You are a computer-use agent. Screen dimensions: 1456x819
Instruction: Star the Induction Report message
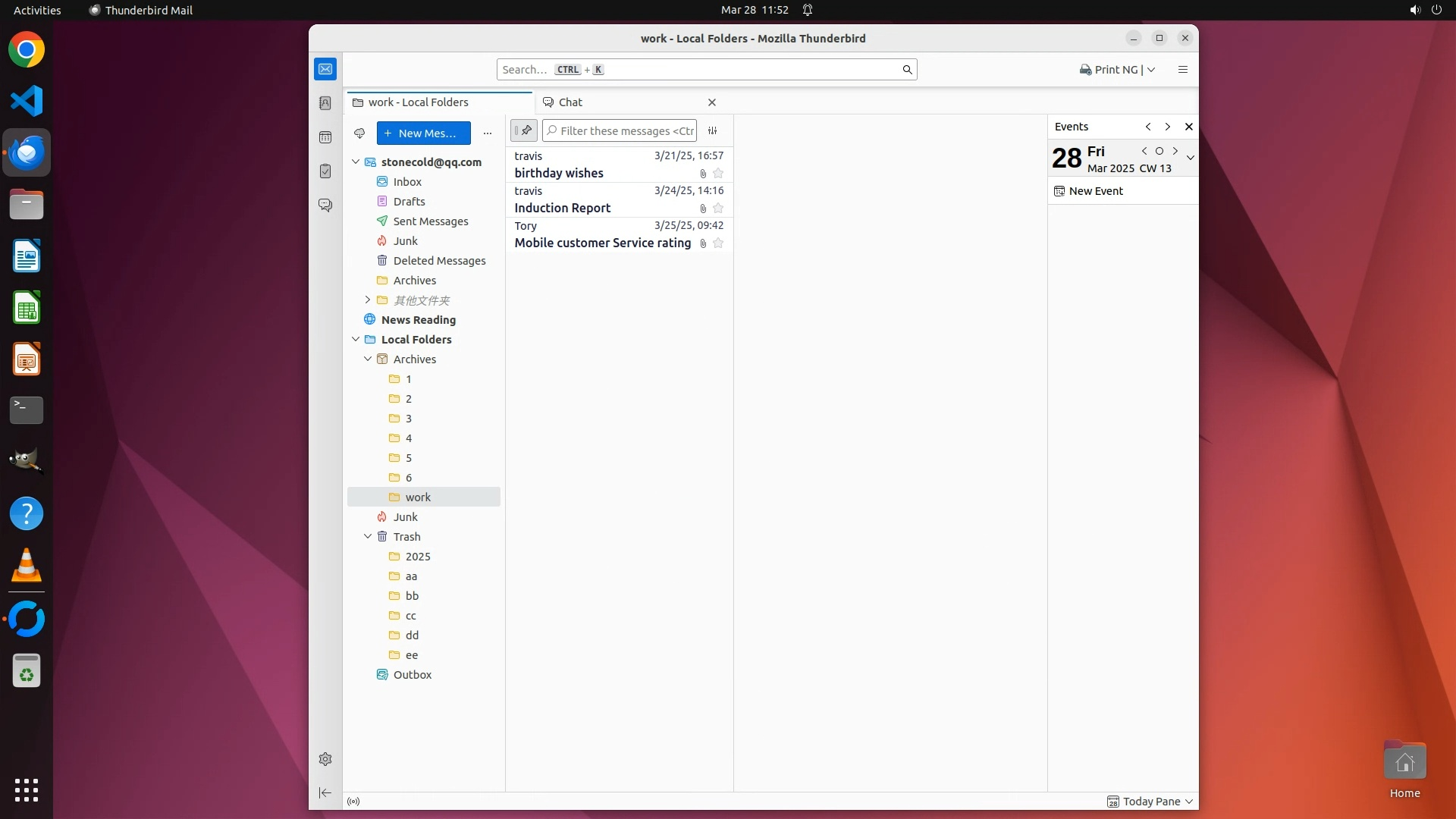[718, 209]
